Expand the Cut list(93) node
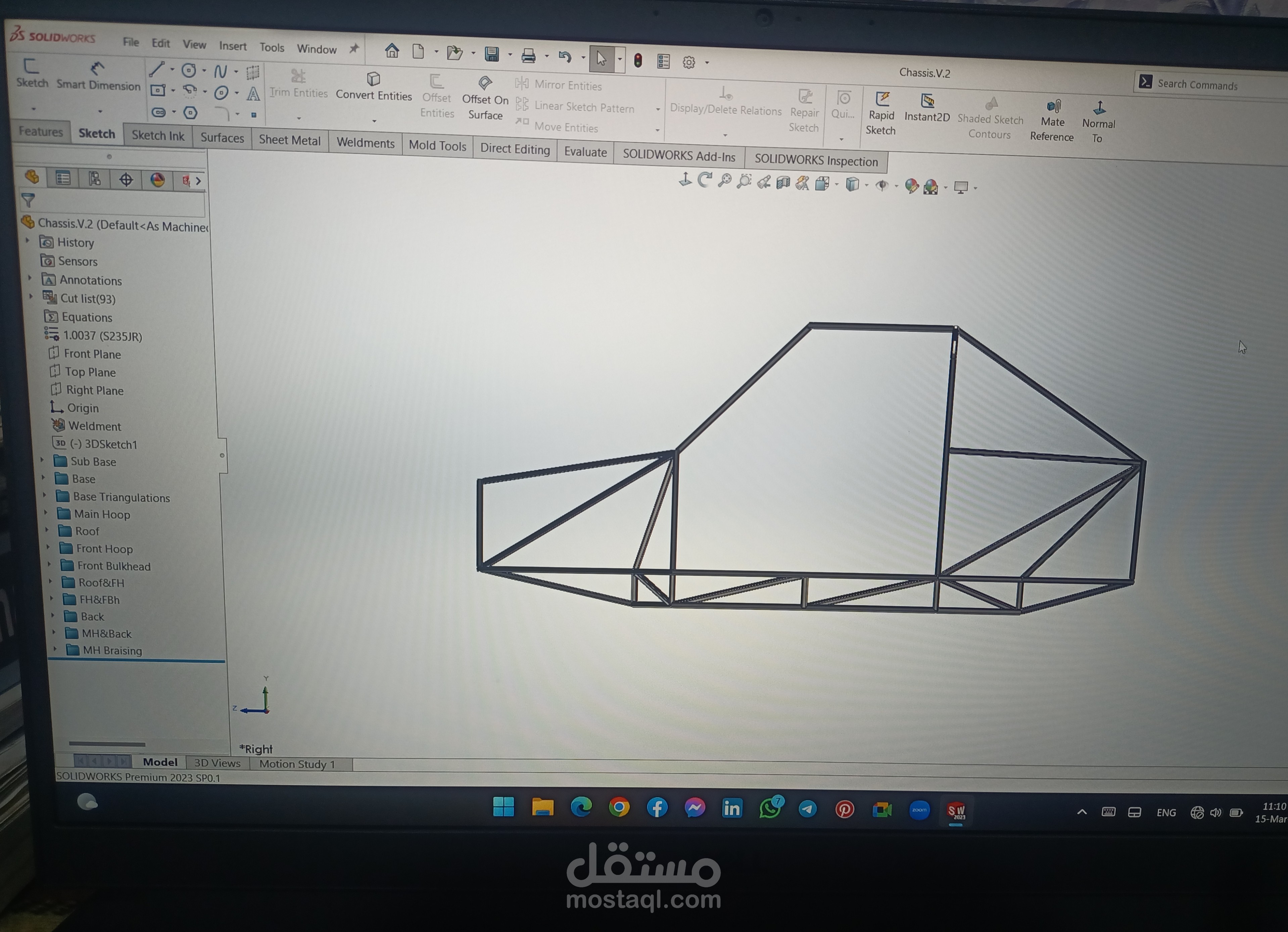Image resolution: width=1288 pixels, height=932 pixels. pos(31,296)
